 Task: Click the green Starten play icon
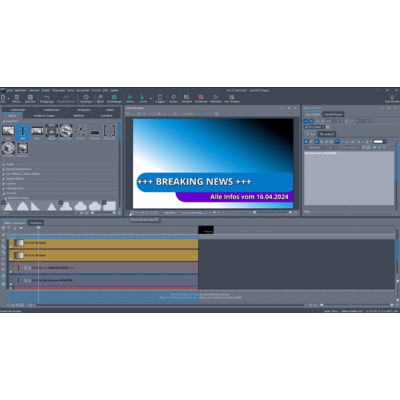coord(130,98)
